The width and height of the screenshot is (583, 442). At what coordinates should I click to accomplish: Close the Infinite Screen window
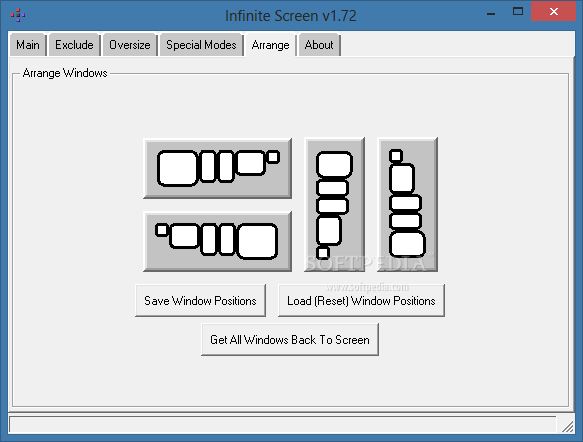point(554,12)
